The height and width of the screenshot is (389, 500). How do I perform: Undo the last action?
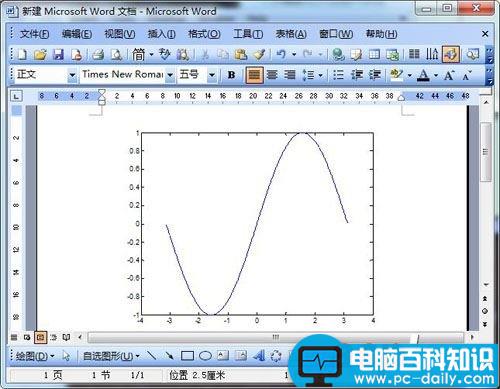[x=281, y=54]
